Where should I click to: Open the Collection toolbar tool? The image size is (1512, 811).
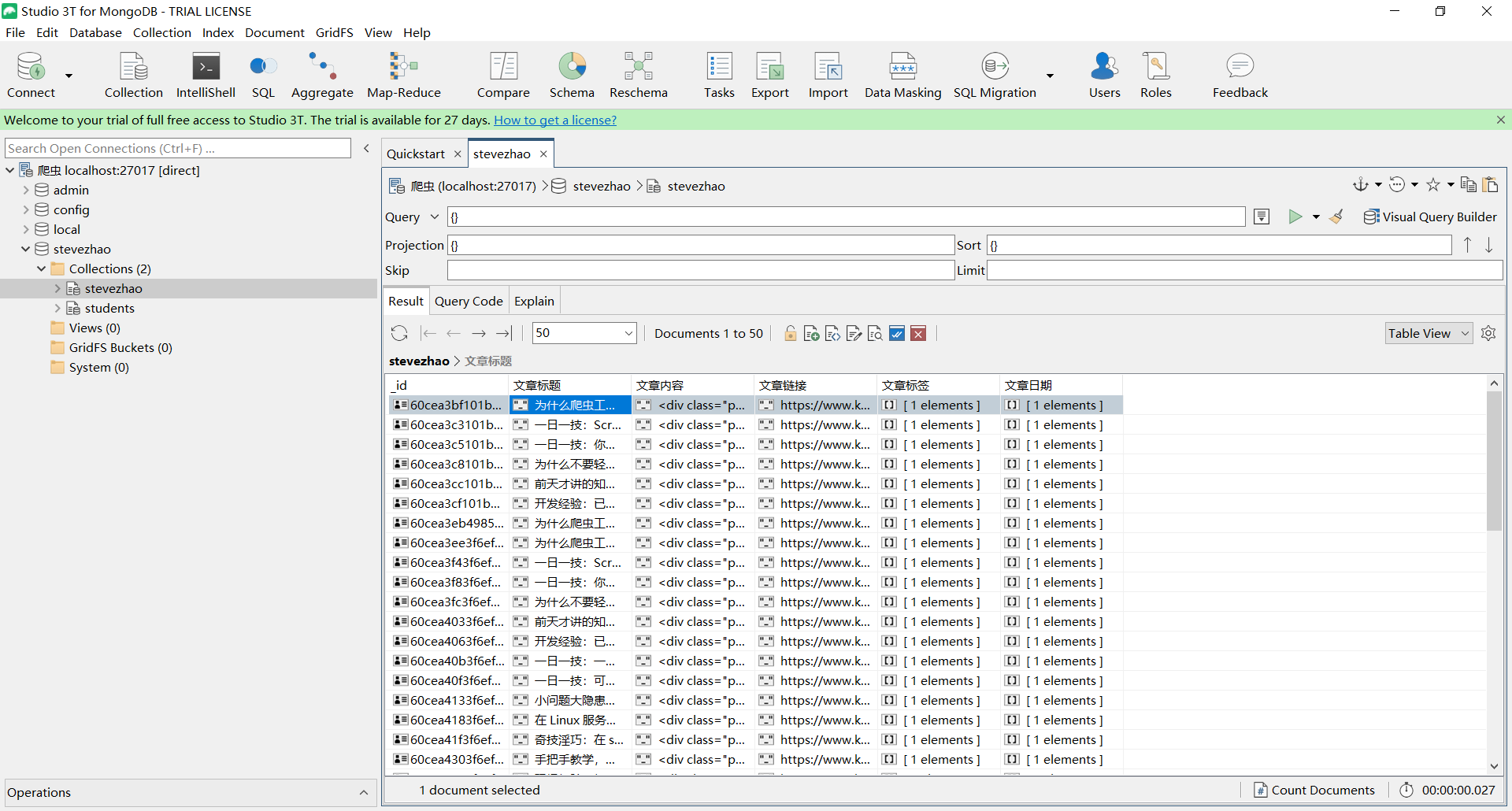tap(133, 75)
